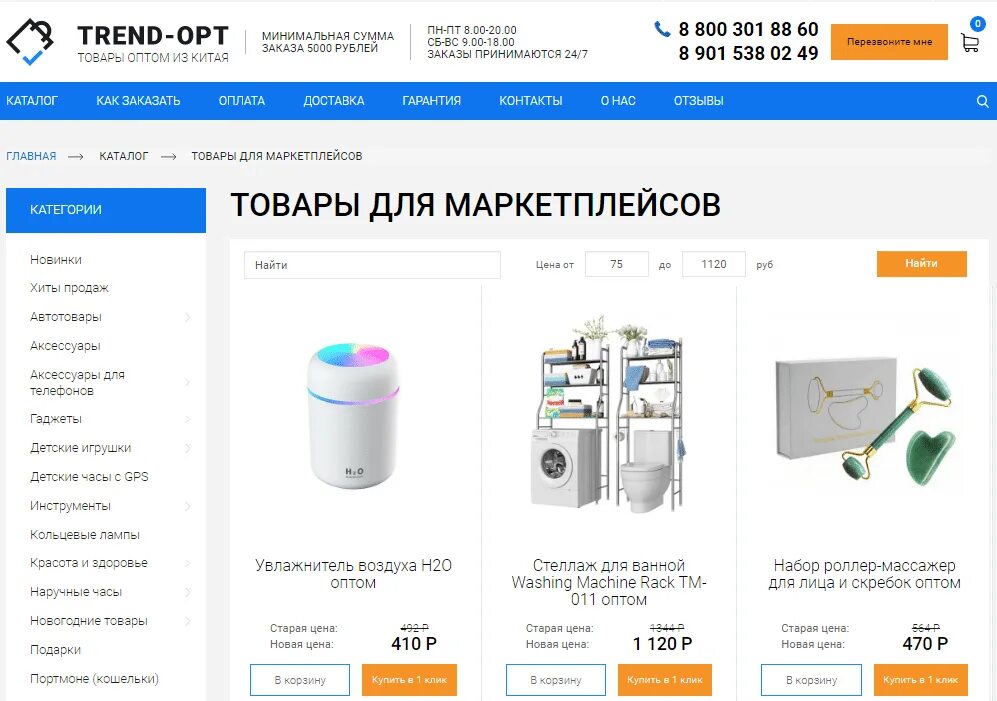Open the shopping cart icon
Viewport: 997px width, 701px height.
point(970,43)
